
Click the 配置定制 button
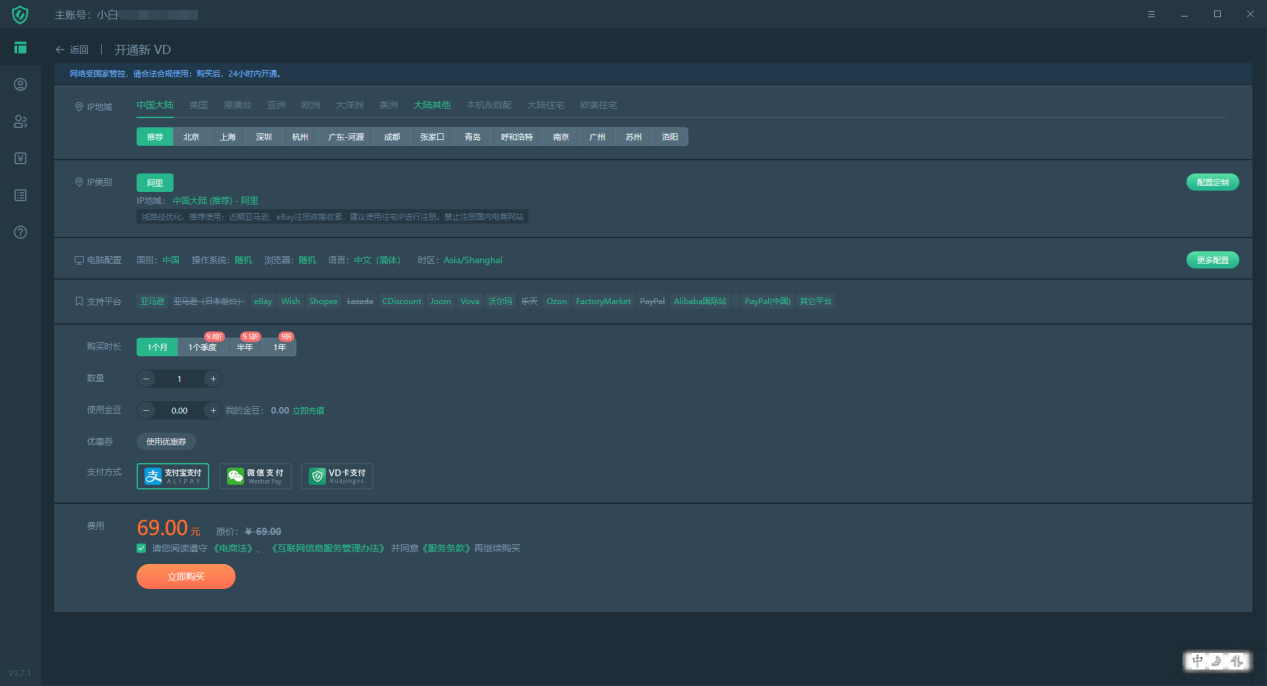(x=1212, y=182)
